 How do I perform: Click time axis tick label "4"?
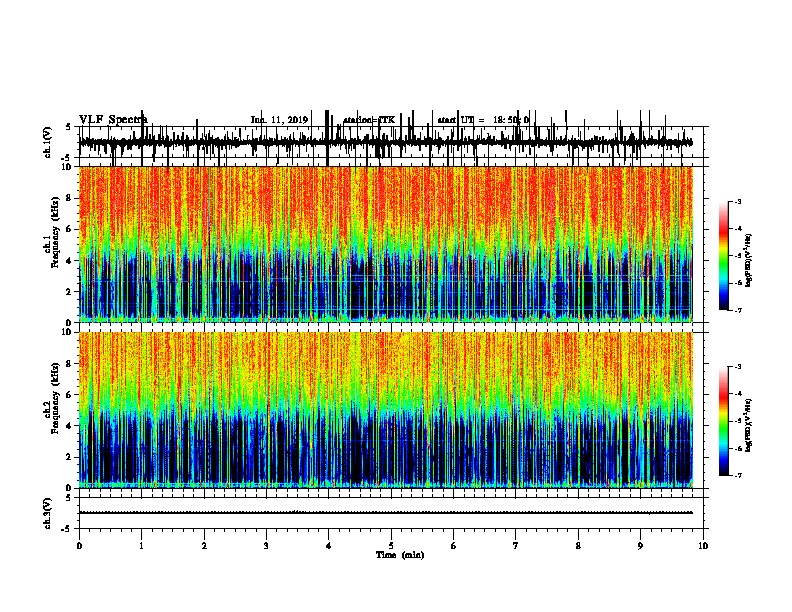pyautogui.click(x=329, y=546)
